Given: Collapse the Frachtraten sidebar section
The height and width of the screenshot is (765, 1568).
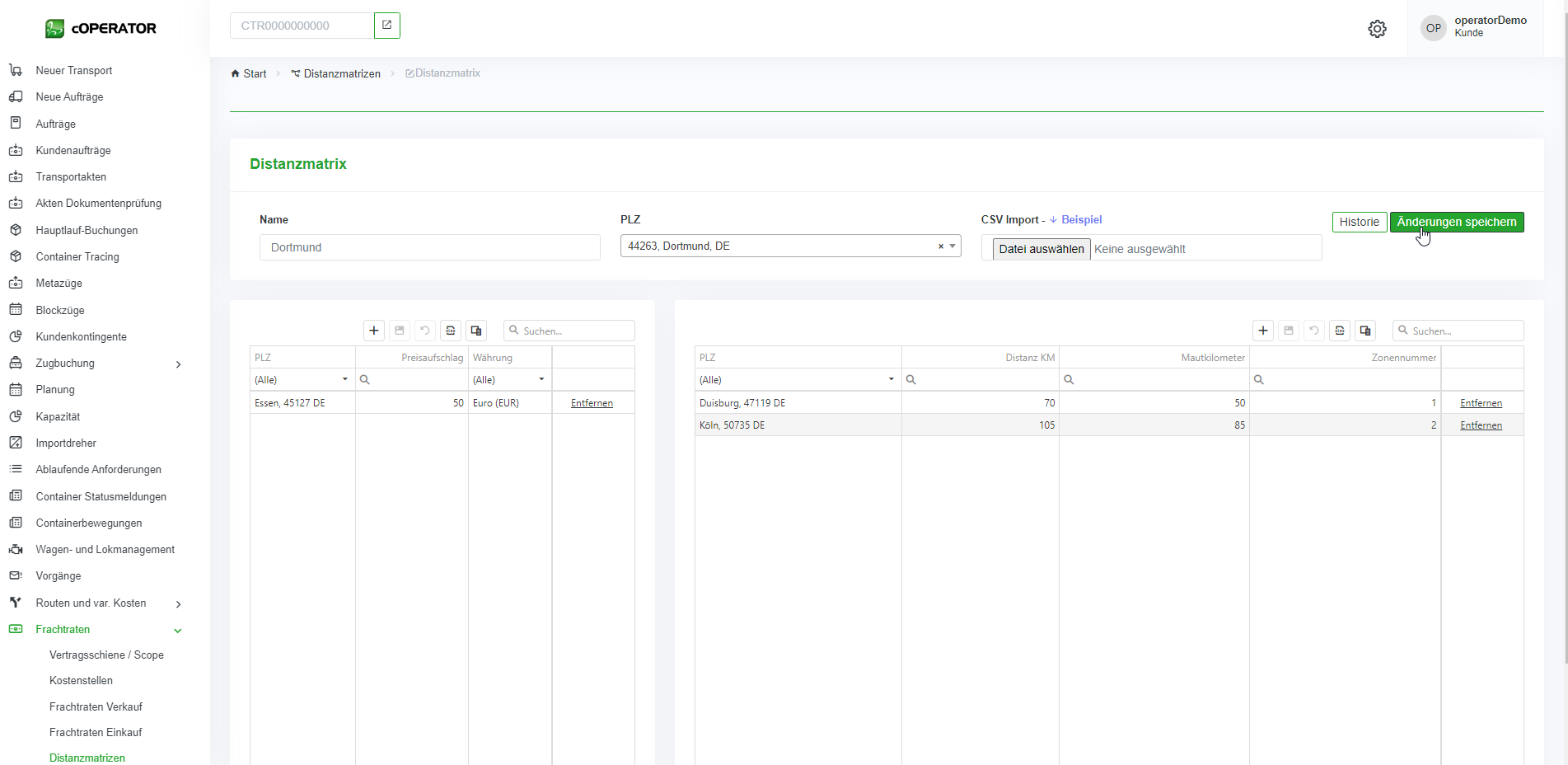Looking at the screenshot, I should click(178, 630).
